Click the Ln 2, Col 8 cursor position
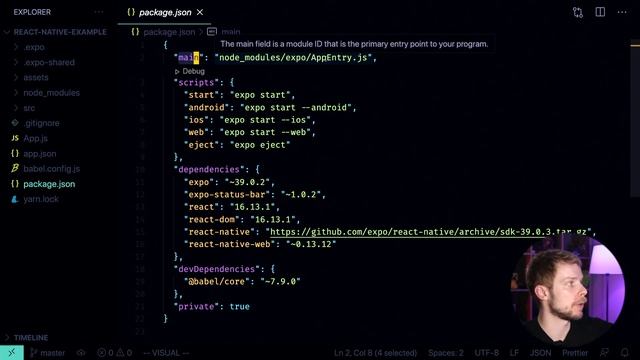The height and width of the screenshot is (360, 640). tap(376, 353)
